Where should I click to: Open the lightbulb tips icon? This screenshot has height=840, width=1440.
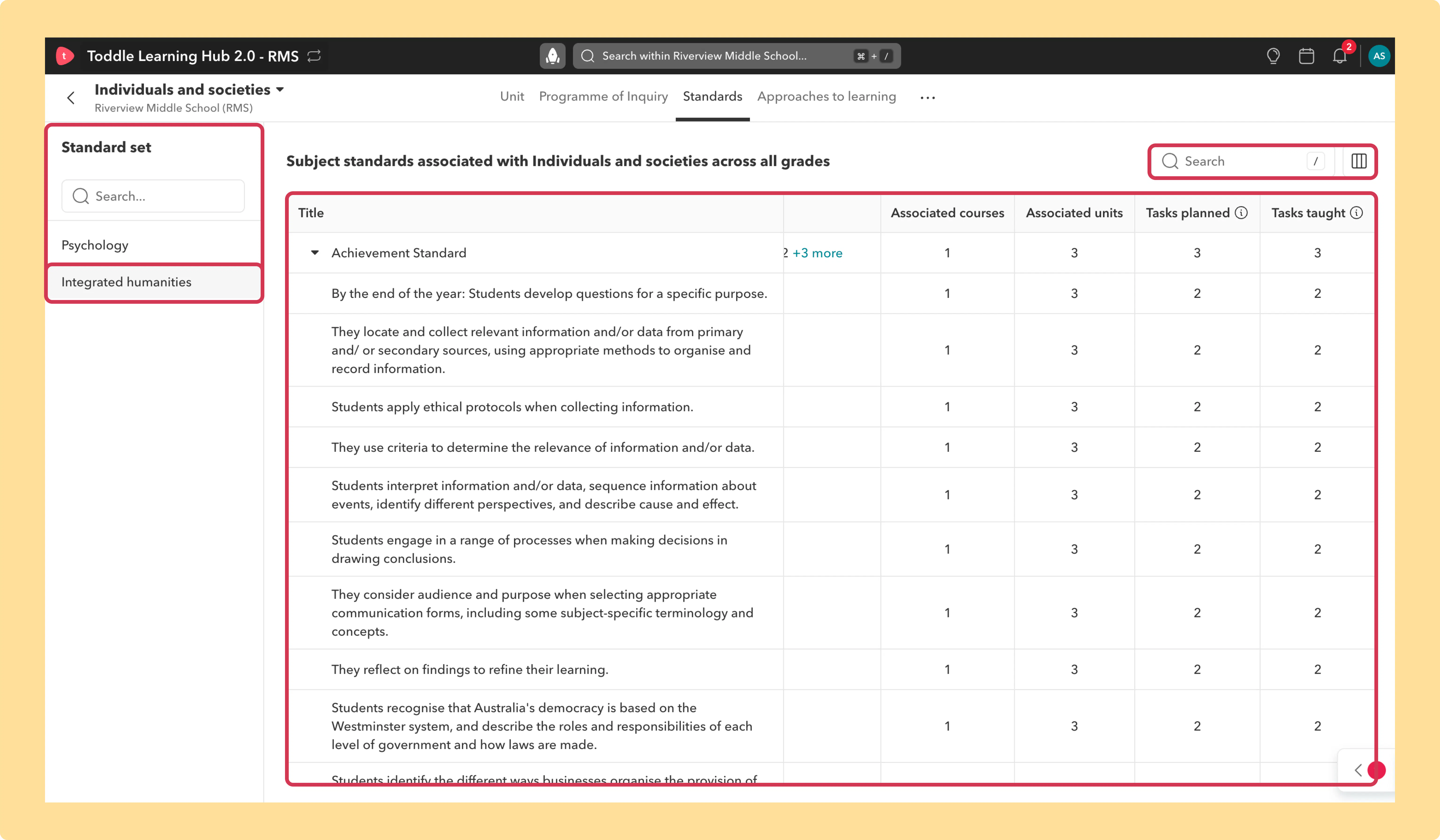pos(1273,56)
